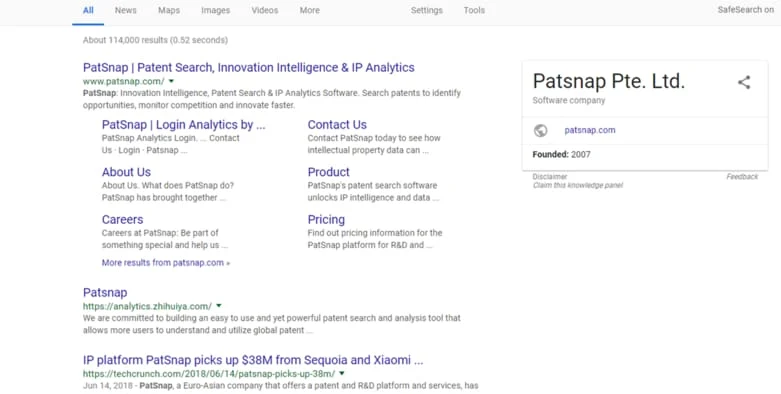
Task: Open the Contact Us sitelink
Action: click(337, 125)
